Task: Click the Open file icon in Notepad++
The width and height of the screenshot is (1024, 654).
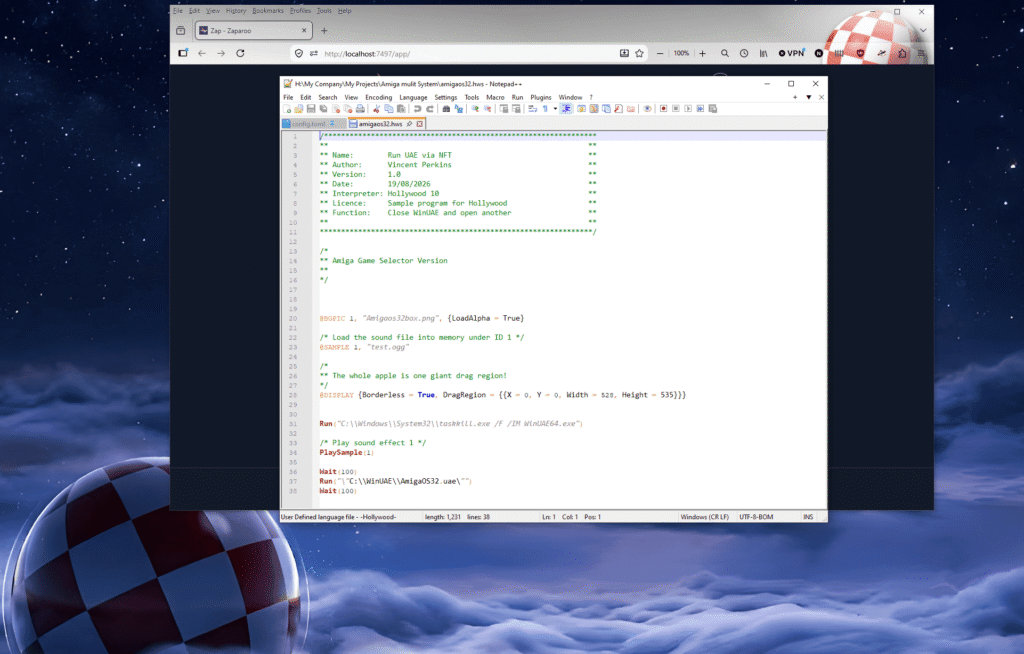Action: (298, 108)
